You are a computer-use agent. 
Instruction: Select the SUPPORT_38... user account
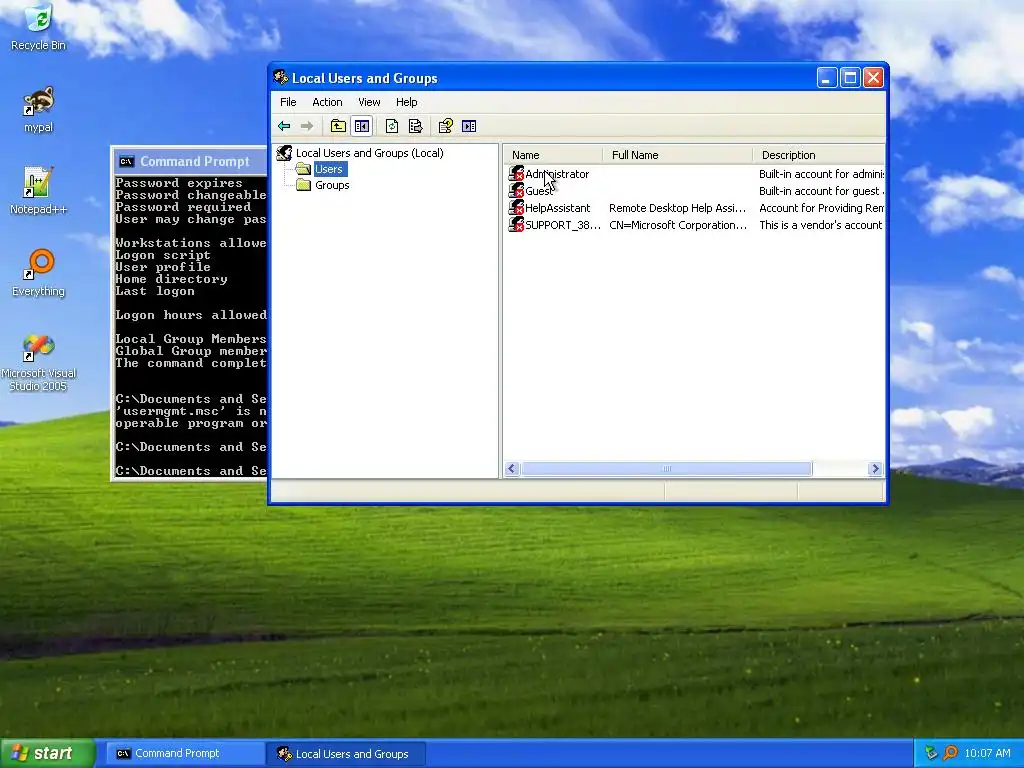(562, 225)
